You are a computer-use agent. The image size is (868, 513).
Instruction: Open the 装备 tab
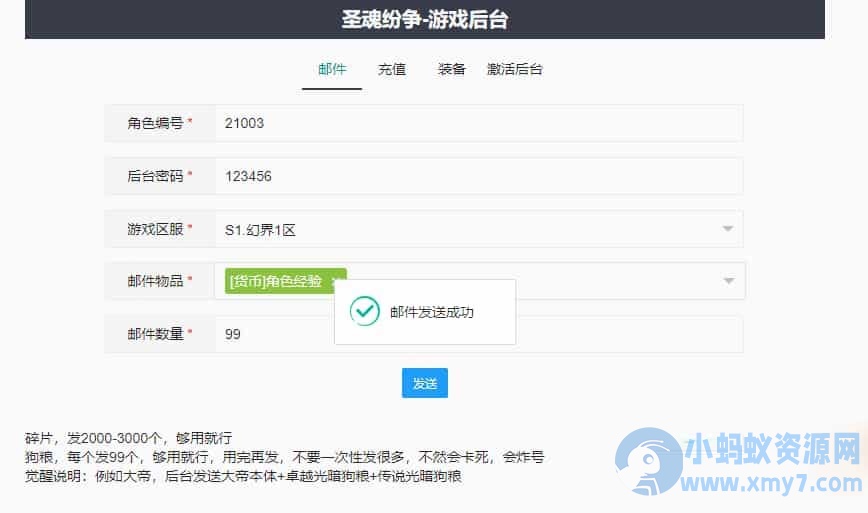pos(451,69)
